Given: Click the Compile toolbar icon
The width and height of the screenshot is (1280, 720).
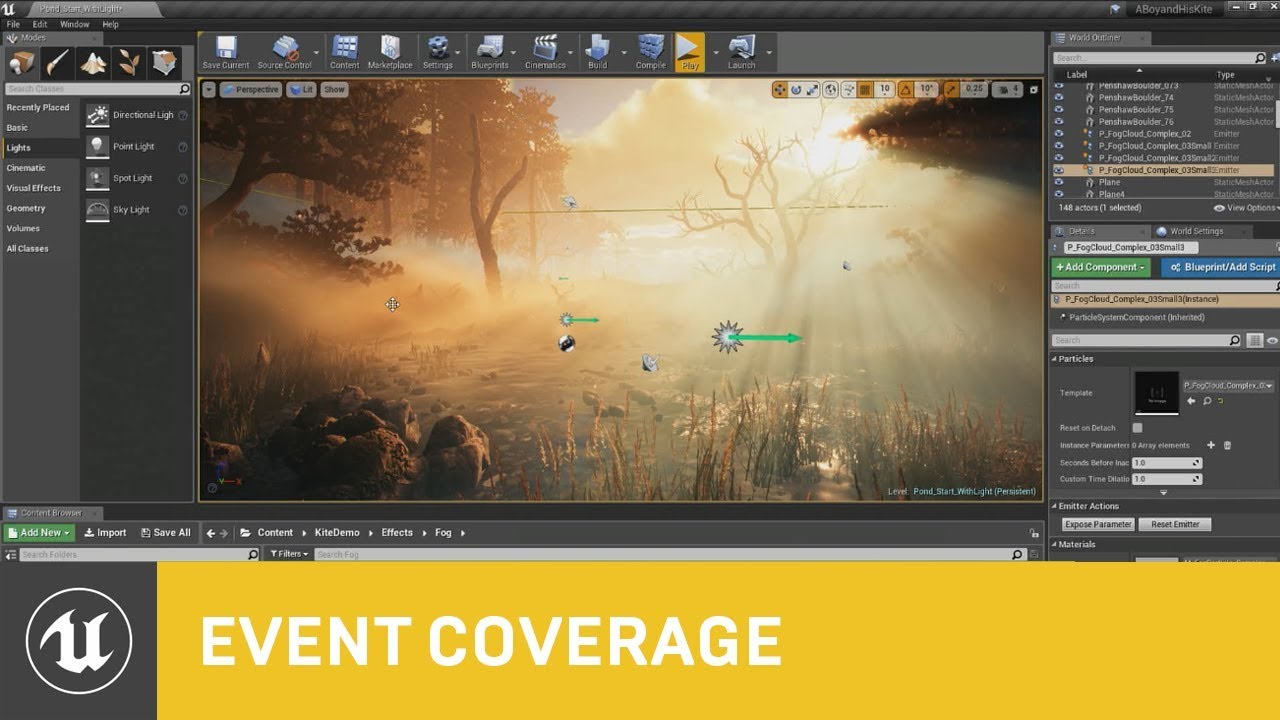Looking at the screenshot, I should [651, 48].
